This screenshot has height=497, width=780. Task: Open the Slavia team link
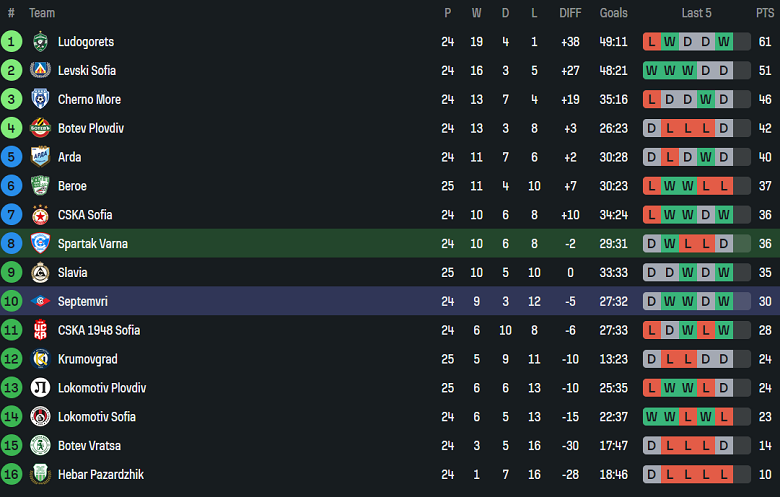point(72,273)
